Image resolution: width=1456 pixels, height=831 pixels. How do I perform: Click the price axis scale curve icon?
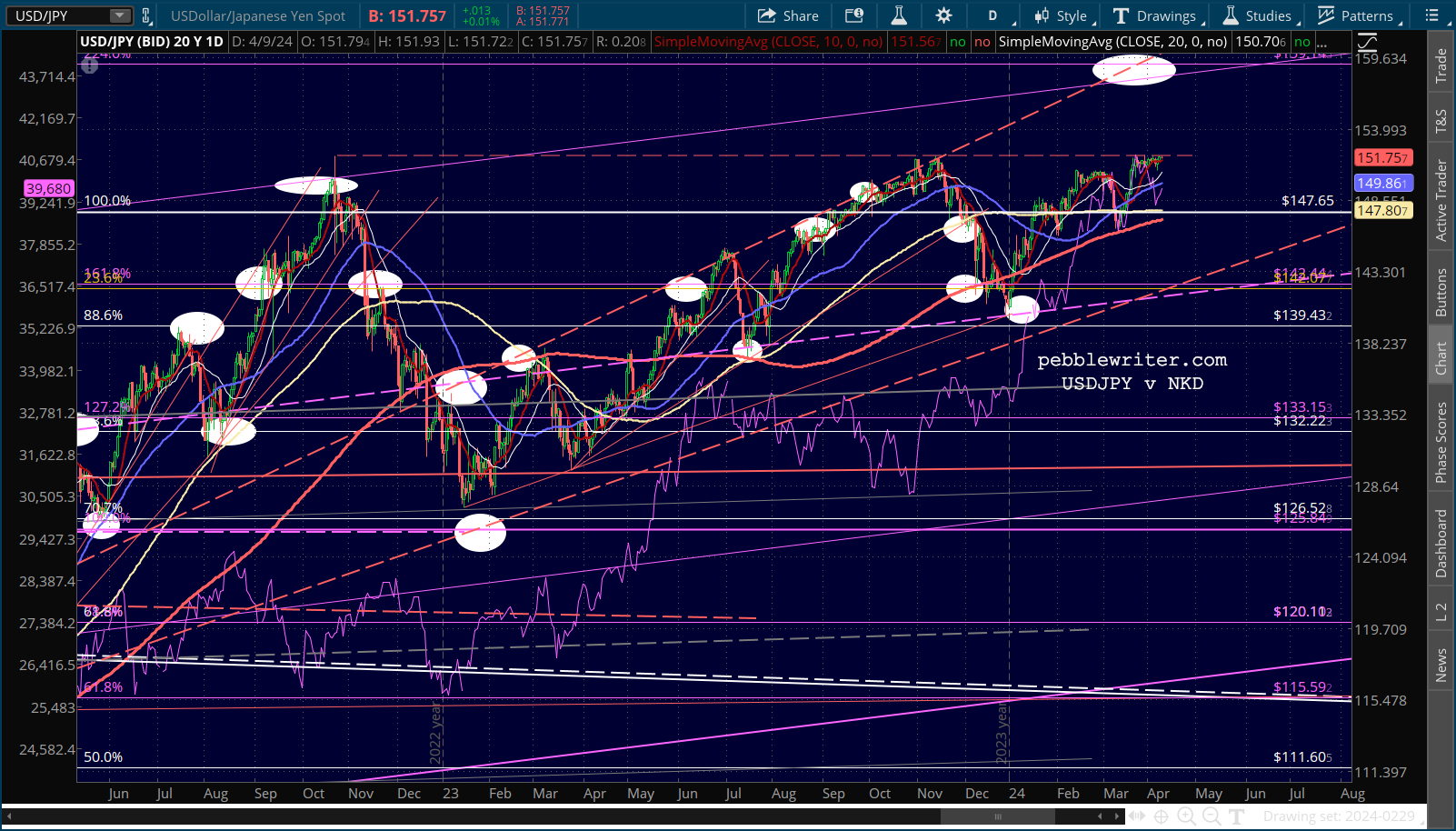pyautogui.click(x=1367, y=42)
